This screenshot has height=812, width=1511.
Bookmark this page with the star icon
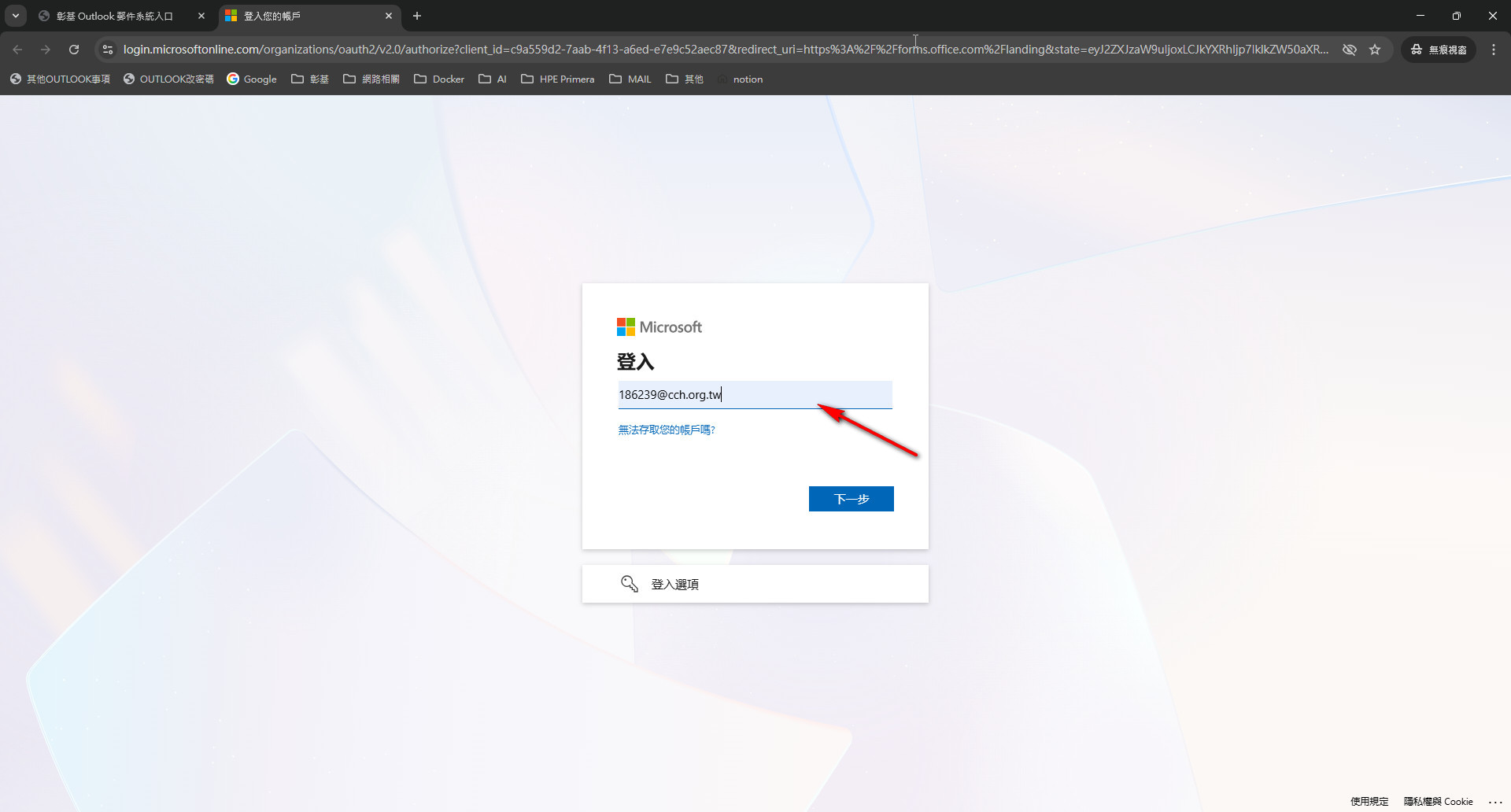(1375, 50)
